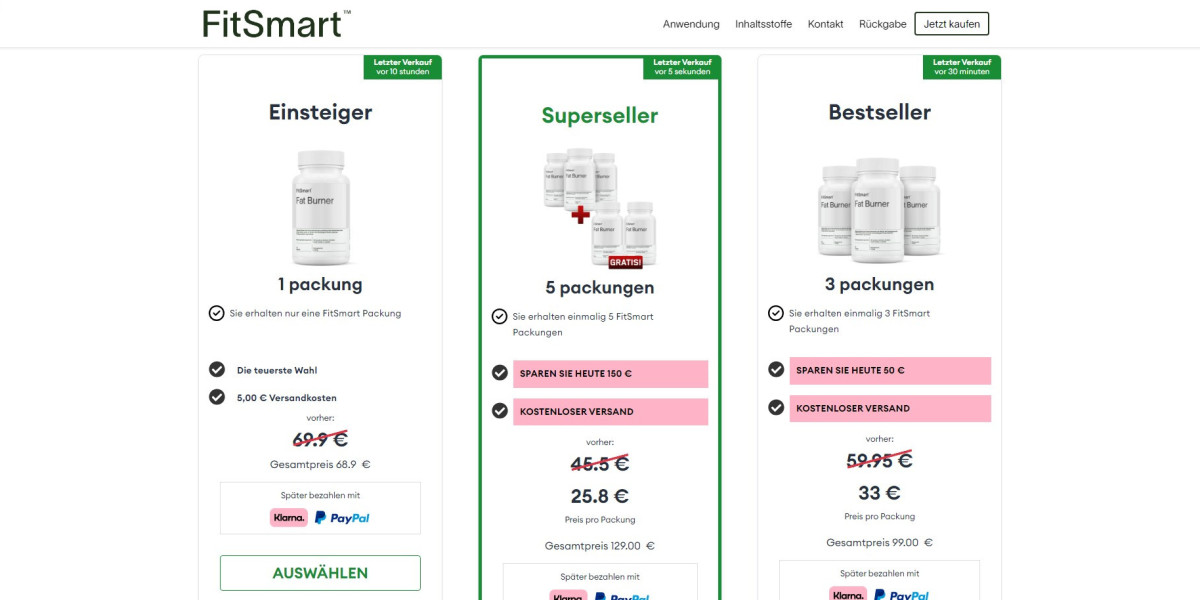The width and height of the screenshot is (1200, 600).
Task: Open the Anwendung menu item
Action: point(691,24)
